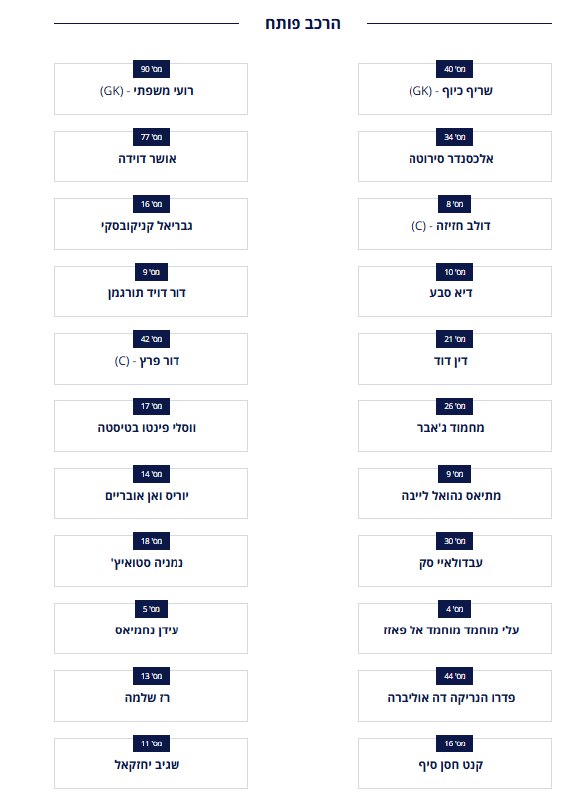
Task: Click the number 13 badge above רז שלמה
Action: click(x=151, y=676)
